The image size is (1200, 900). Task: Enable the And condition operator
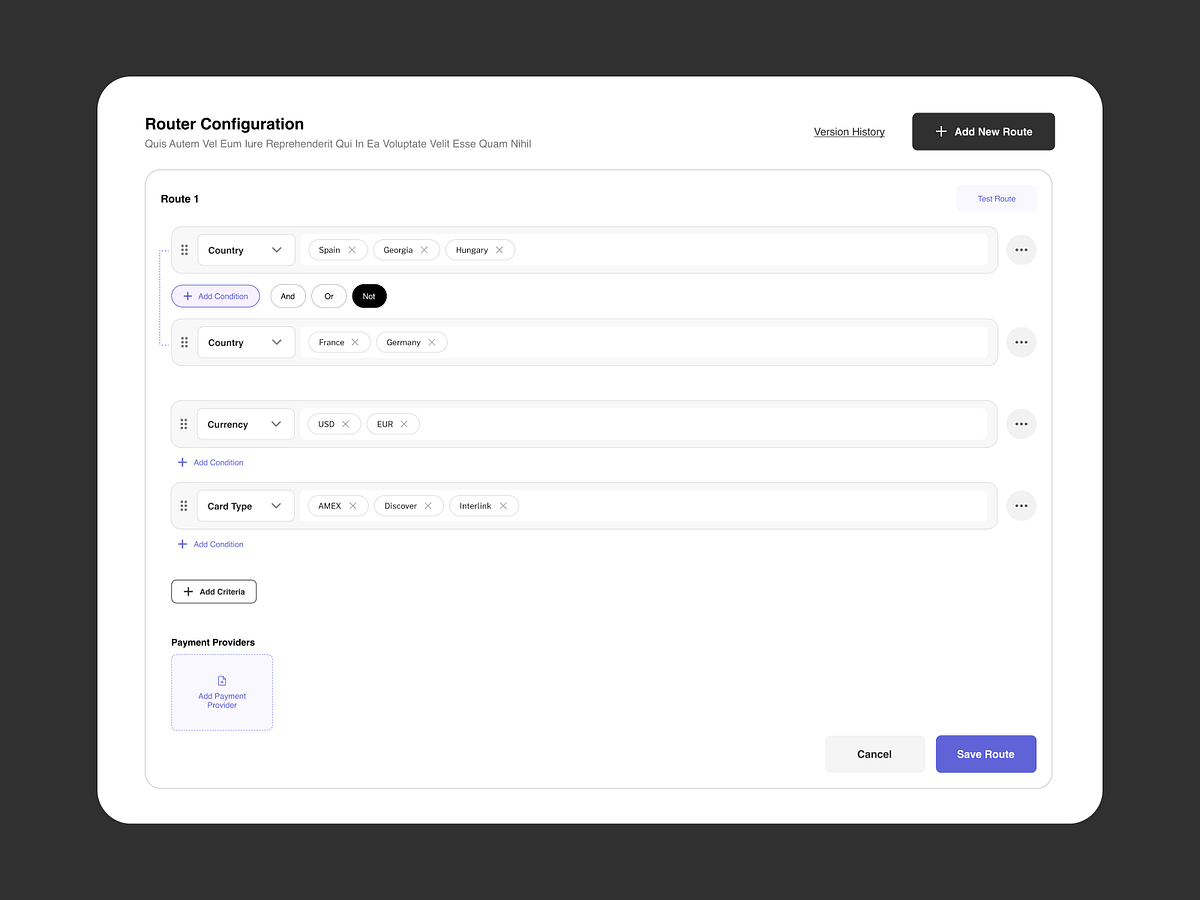pos(288,295)
